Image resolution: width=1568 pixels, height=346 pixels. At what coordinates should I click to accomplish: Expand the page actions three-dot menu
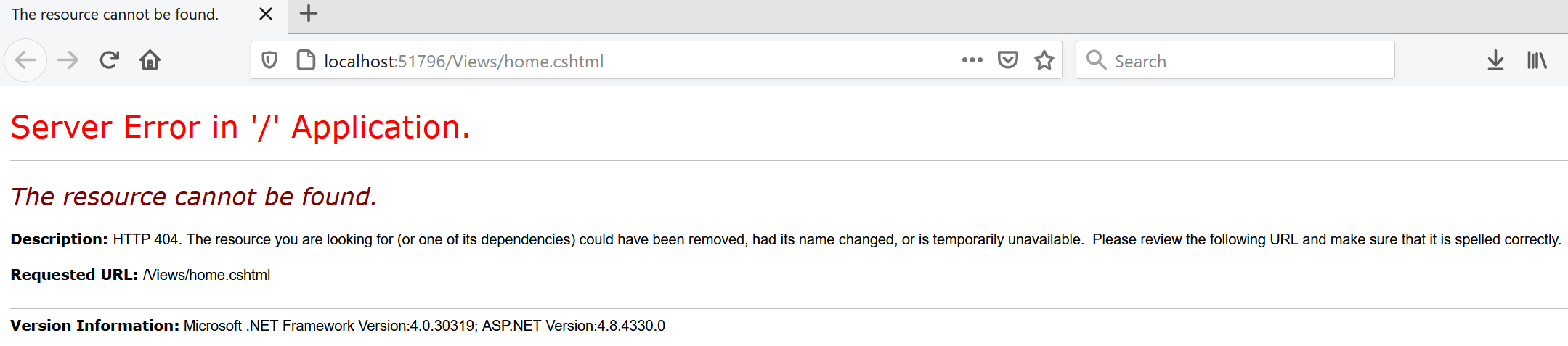[972, 60]
